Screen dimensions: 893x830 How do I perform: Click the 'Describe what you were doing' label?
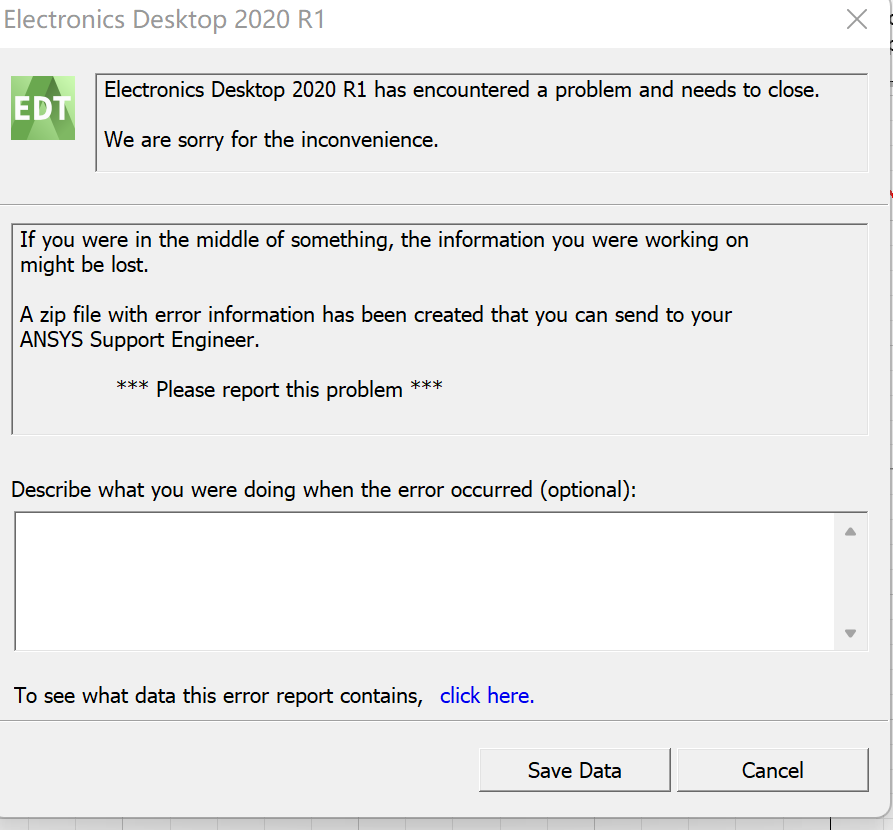[x=323, y=490]
